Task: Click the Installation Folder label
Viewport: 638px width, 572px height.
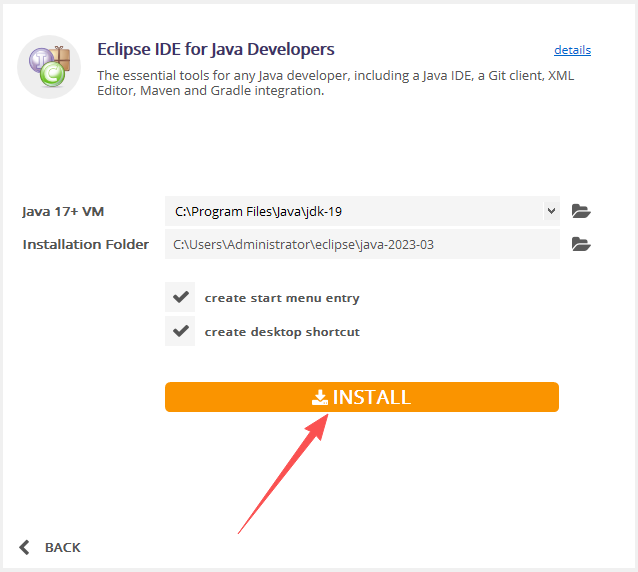Action: coord(86,245)
